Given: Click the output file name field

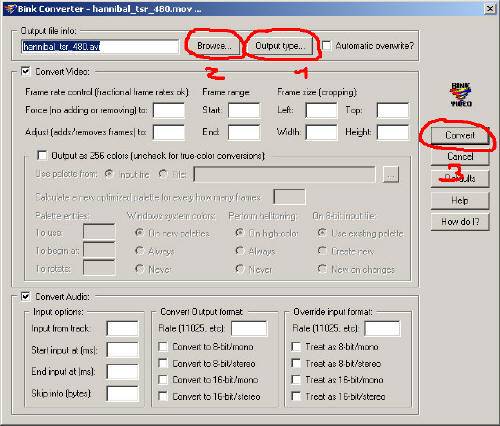Looking at the screenshot, I should click(x=100, y=46).
